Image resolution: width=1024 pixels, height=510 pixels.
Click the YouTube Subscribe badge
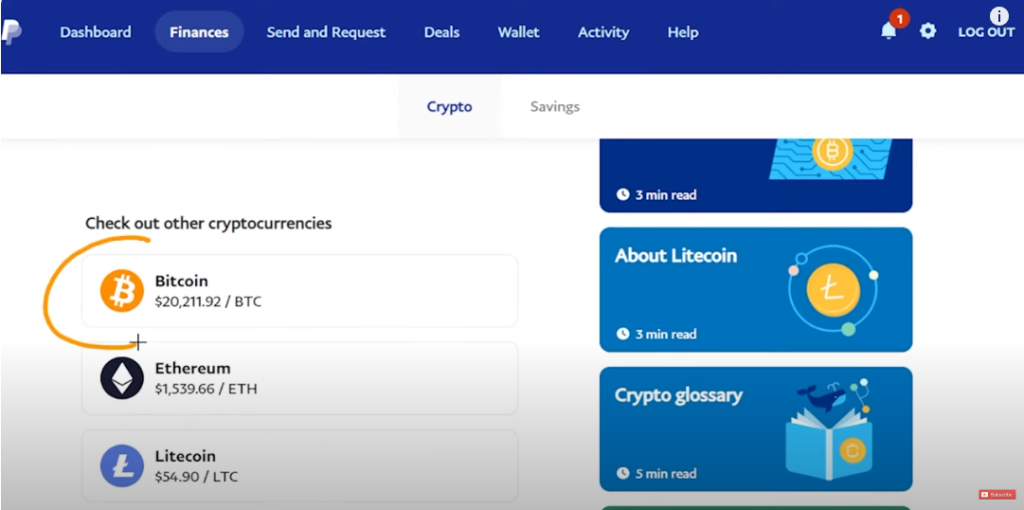click(x=997, y=494)
